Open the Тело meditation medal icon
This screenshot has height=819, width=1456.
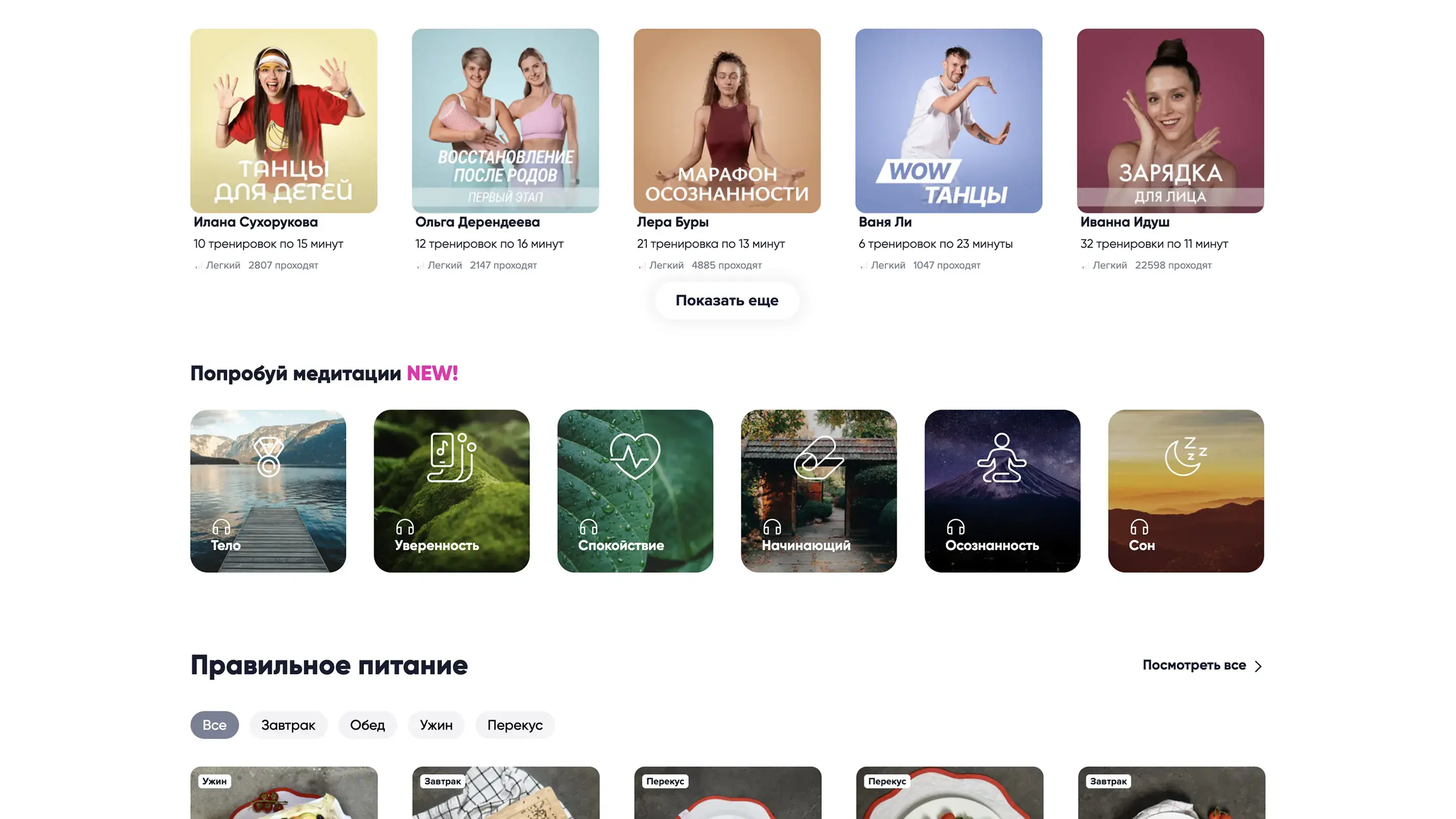[x=268, y=457]
